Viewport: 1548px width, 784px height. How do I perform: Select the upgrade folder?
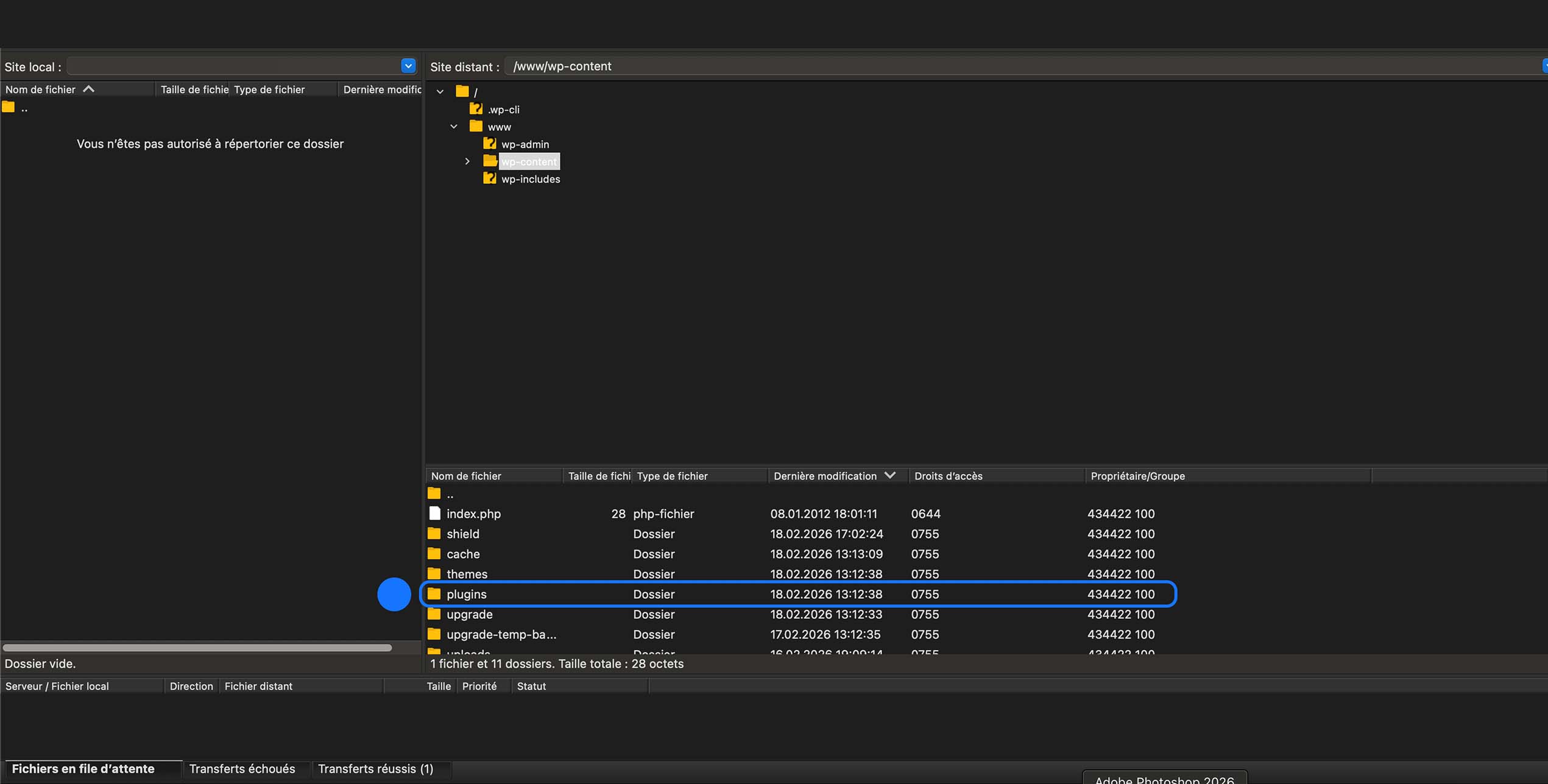click(x=469, y=614)
